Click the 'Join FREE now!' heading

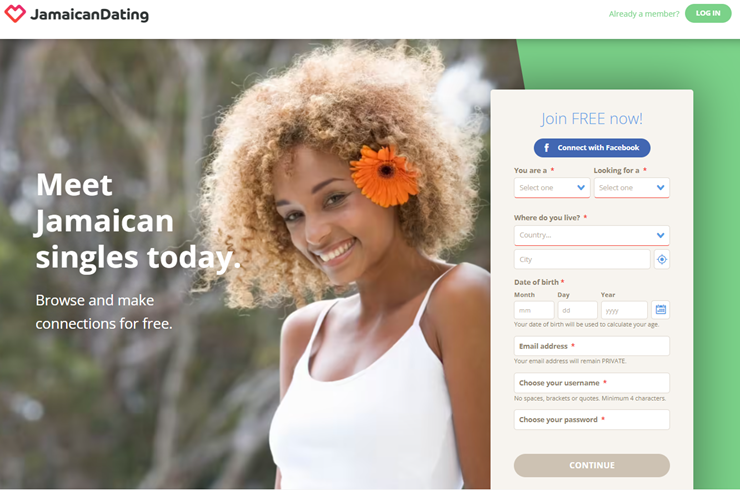(x=592, y=118)
